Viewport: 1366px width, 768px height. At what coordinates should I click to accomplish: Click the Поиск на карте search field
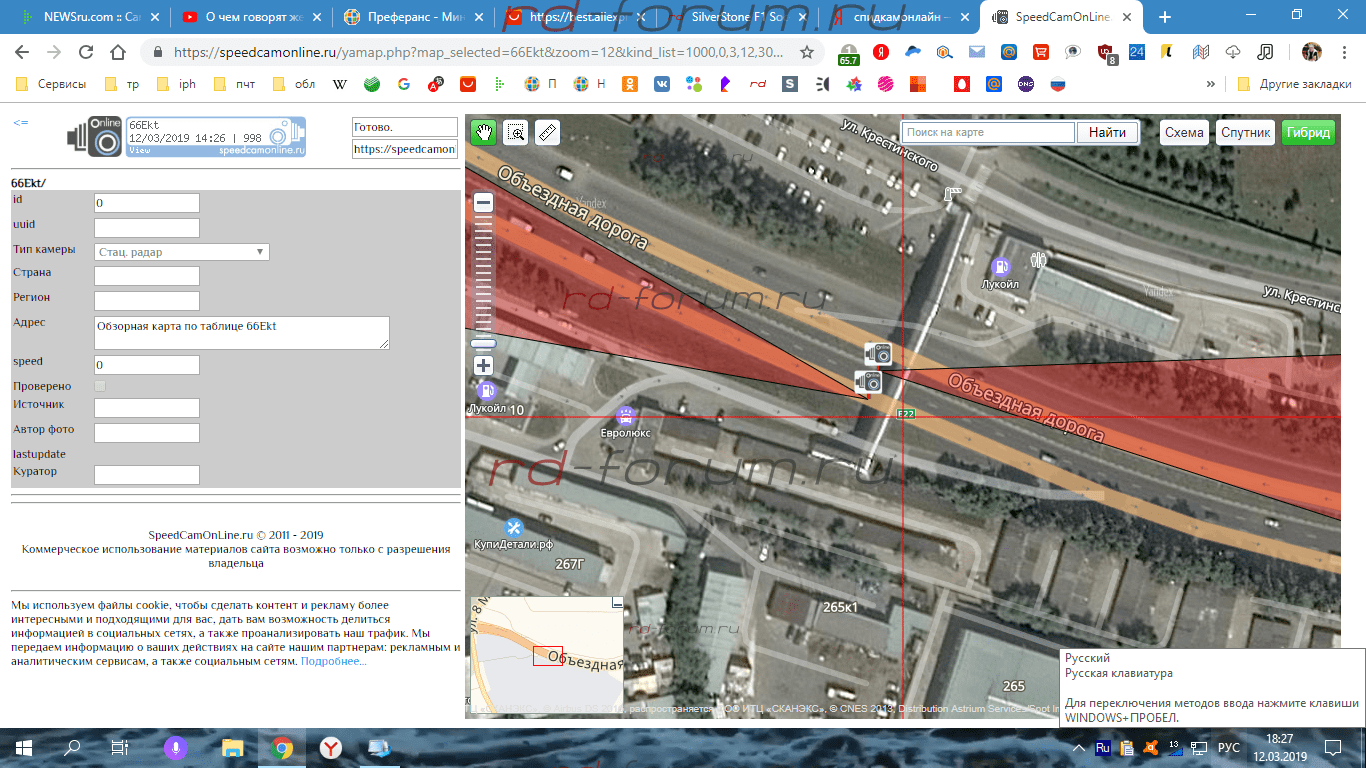pos(987,133)
